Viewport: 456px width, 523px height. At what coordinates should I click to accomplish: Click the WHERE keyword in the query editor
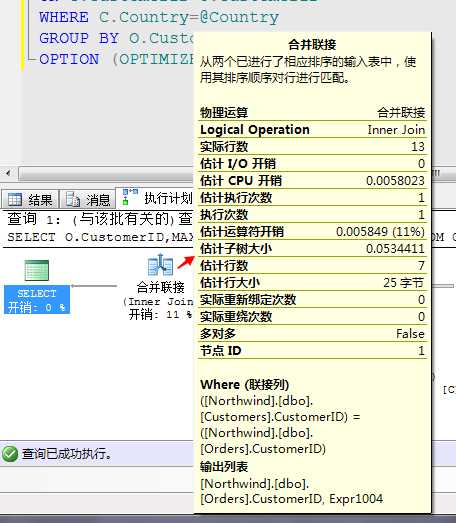click(64, 17)
